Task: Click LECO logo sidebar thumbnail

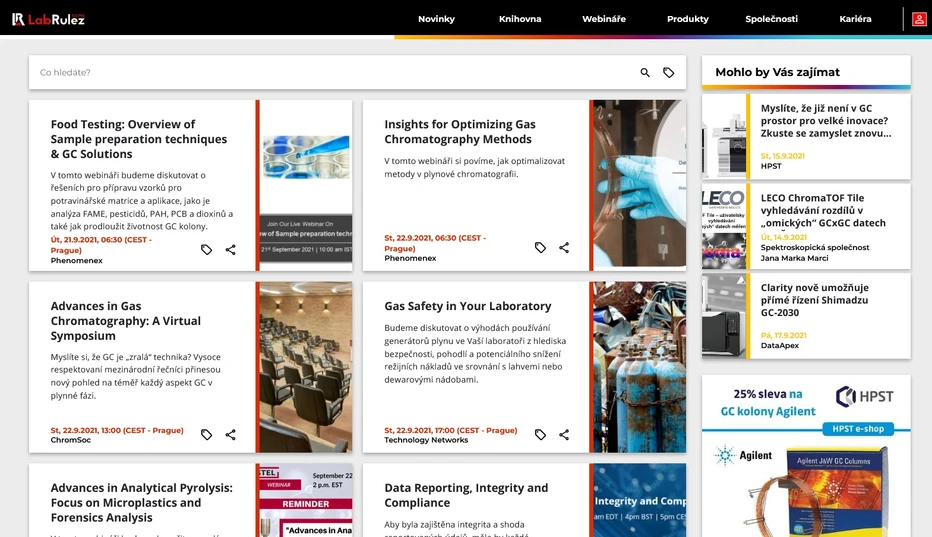Action: point(724,226)
